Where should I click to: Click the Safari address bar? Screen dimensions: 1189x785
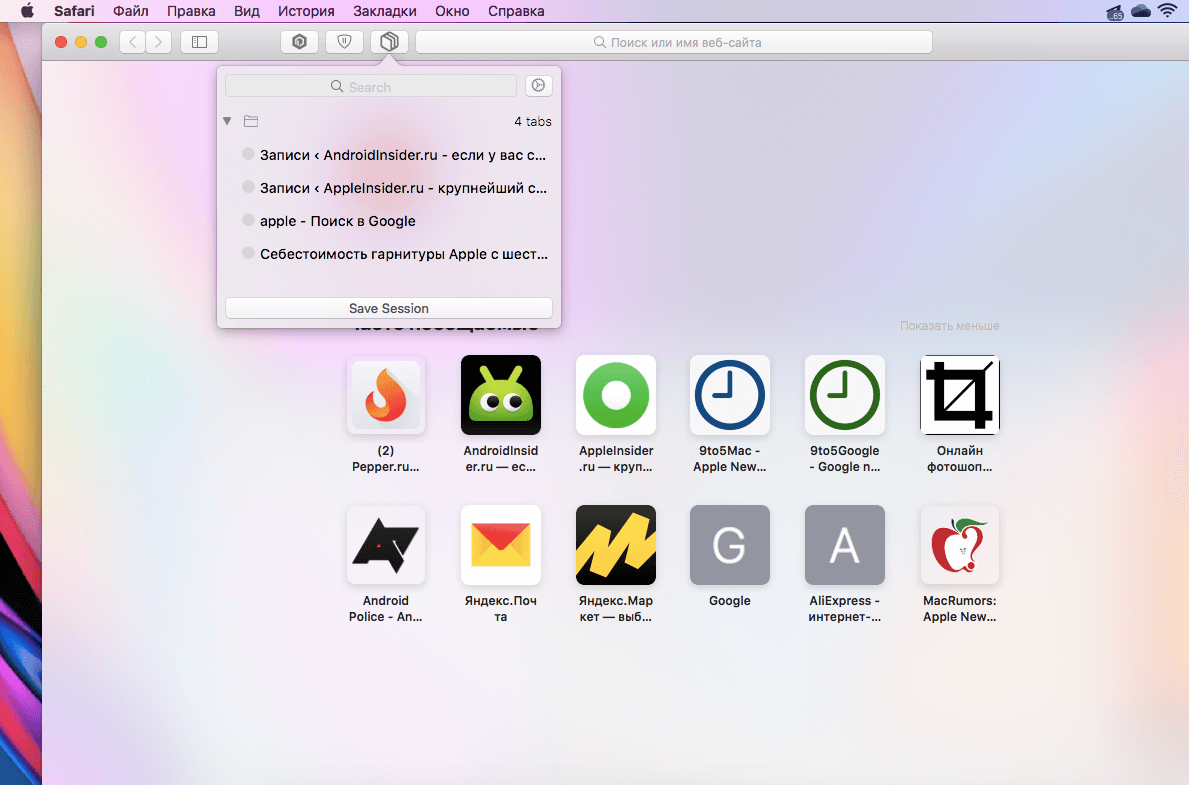(x=673, y=42)
